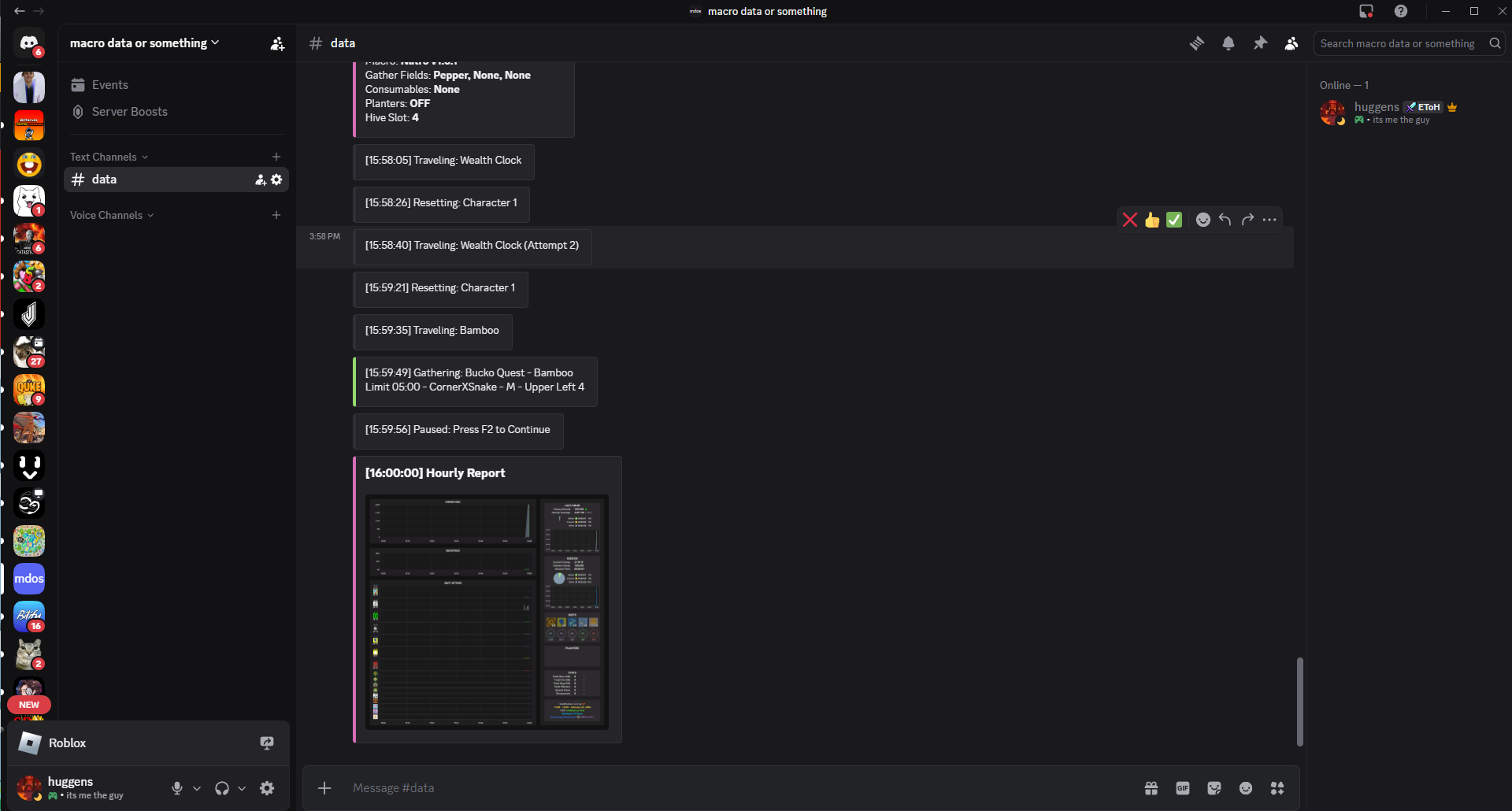This screenshot has height=811, width=1512.
Task: Open channel notification settings bell
Action: tap(1228, 43)
